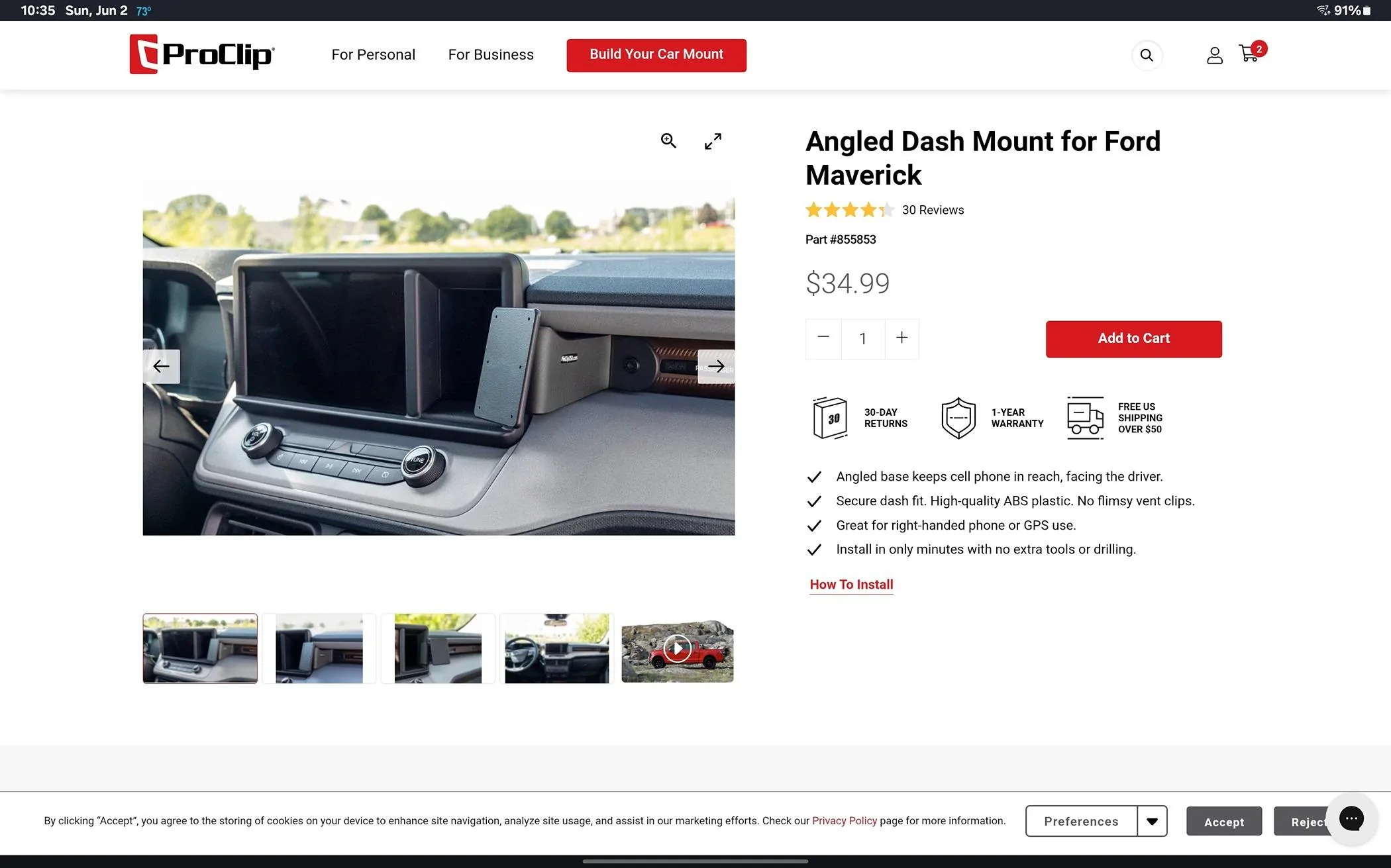1391x868 pixels.
Task: Decrease quantity with minus button
Action: (823, 338)
